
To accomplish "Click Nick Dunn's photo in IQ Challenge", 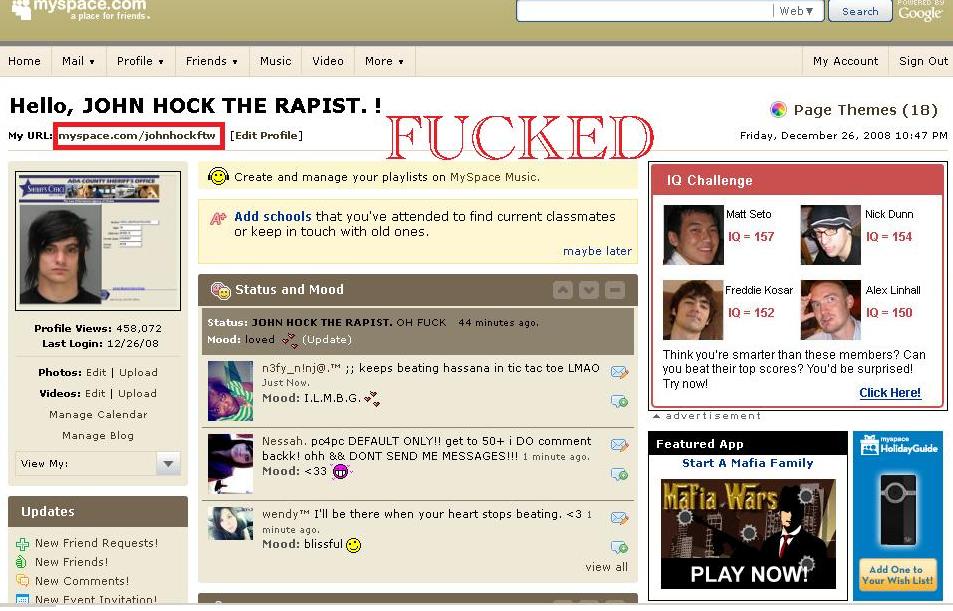I will click(x=831, y=235).
